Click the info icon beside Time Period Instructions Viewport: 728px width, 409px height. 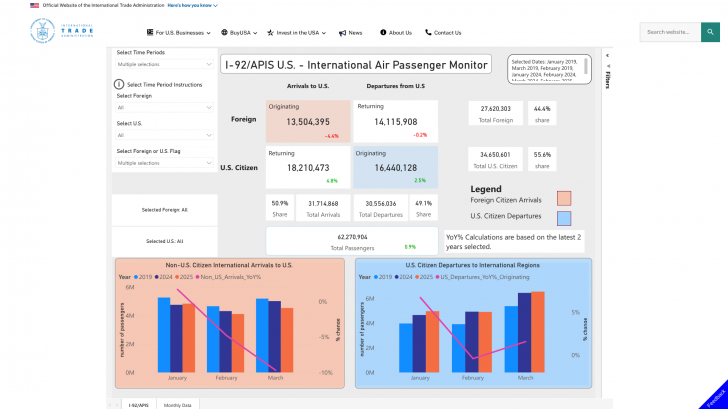point(119,85)
